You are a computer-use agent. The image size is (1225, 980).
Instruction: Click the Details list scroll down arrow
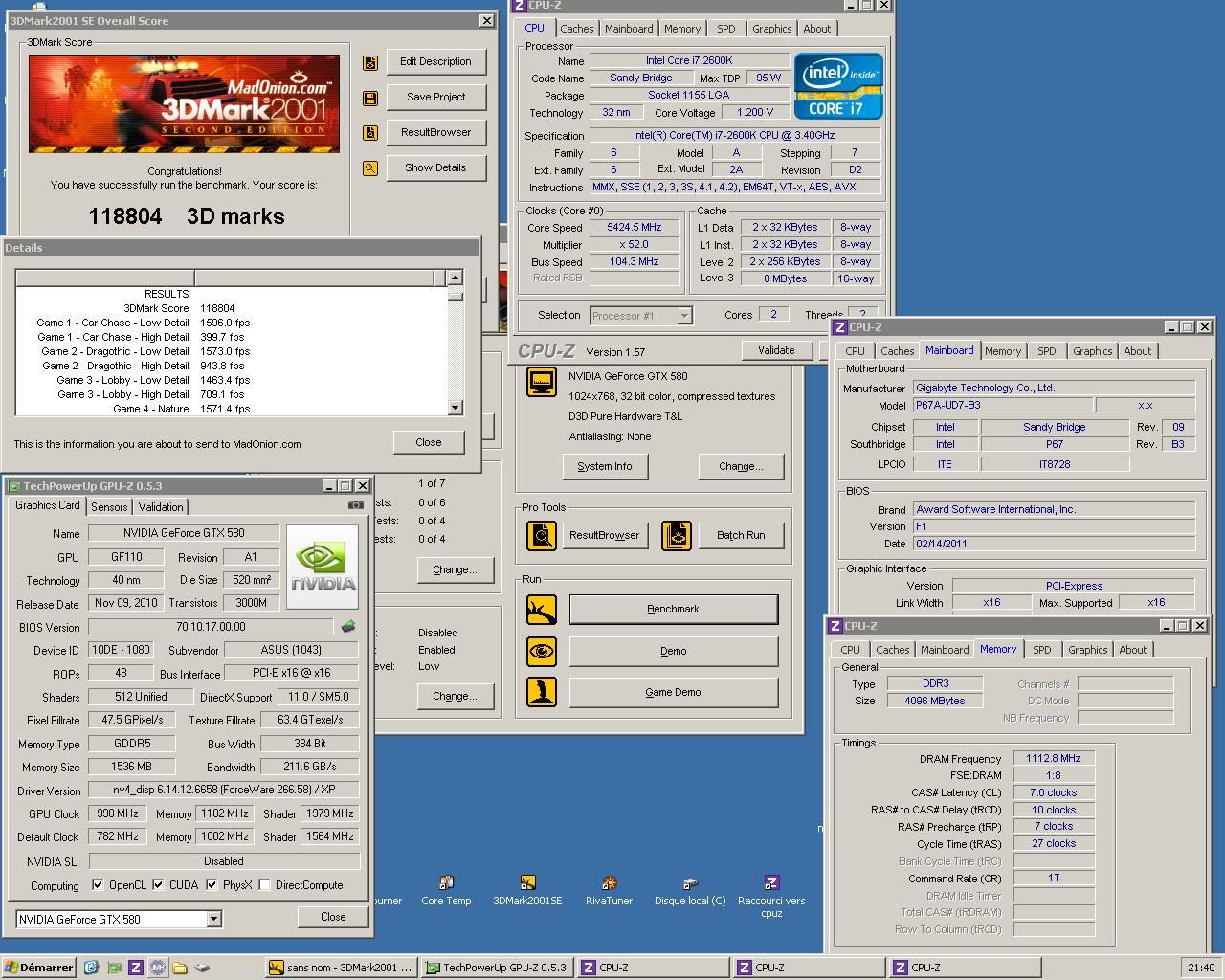pos(456,409)
